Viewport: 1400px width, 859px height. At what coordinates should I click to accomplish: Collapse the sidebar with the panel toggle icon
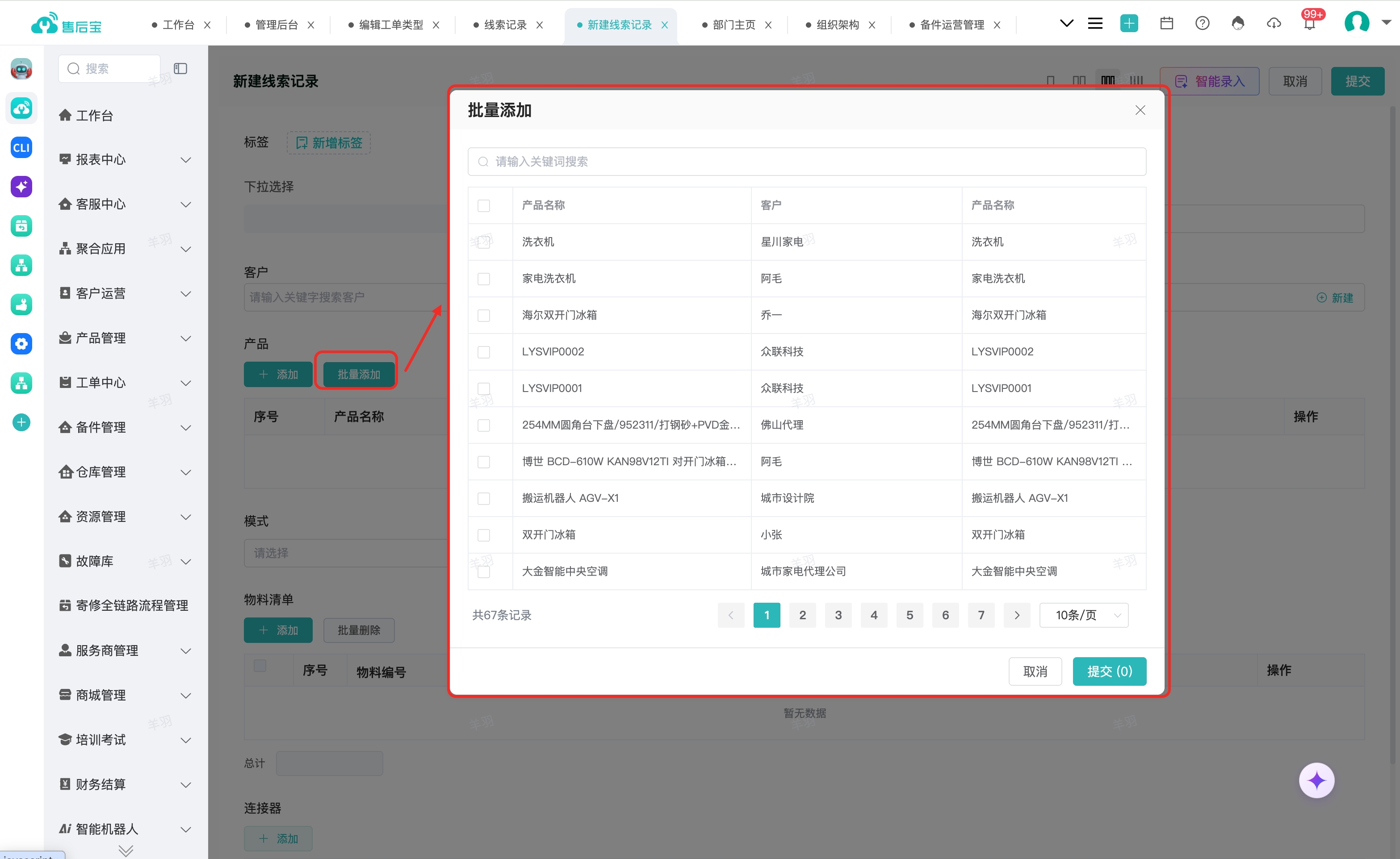click(180, 69)
